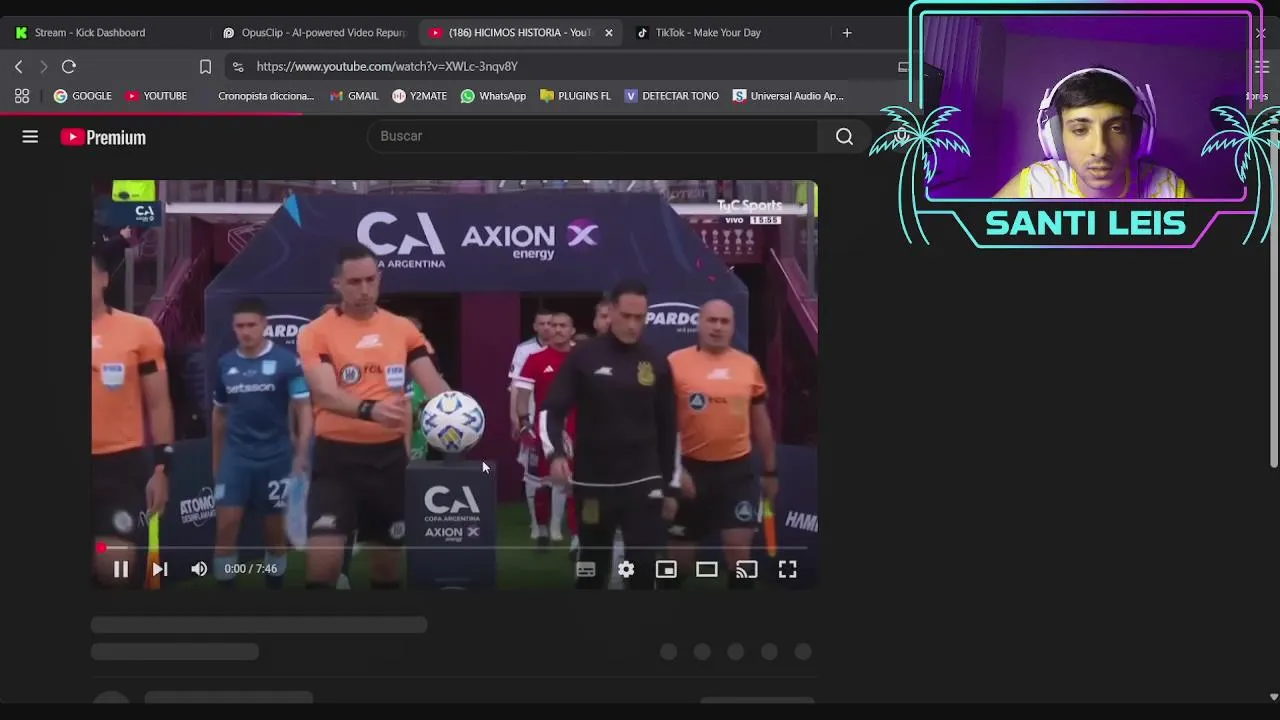Pause the YouTube video
Screen dimensions: 1280x720
click(x=120, y=569)
